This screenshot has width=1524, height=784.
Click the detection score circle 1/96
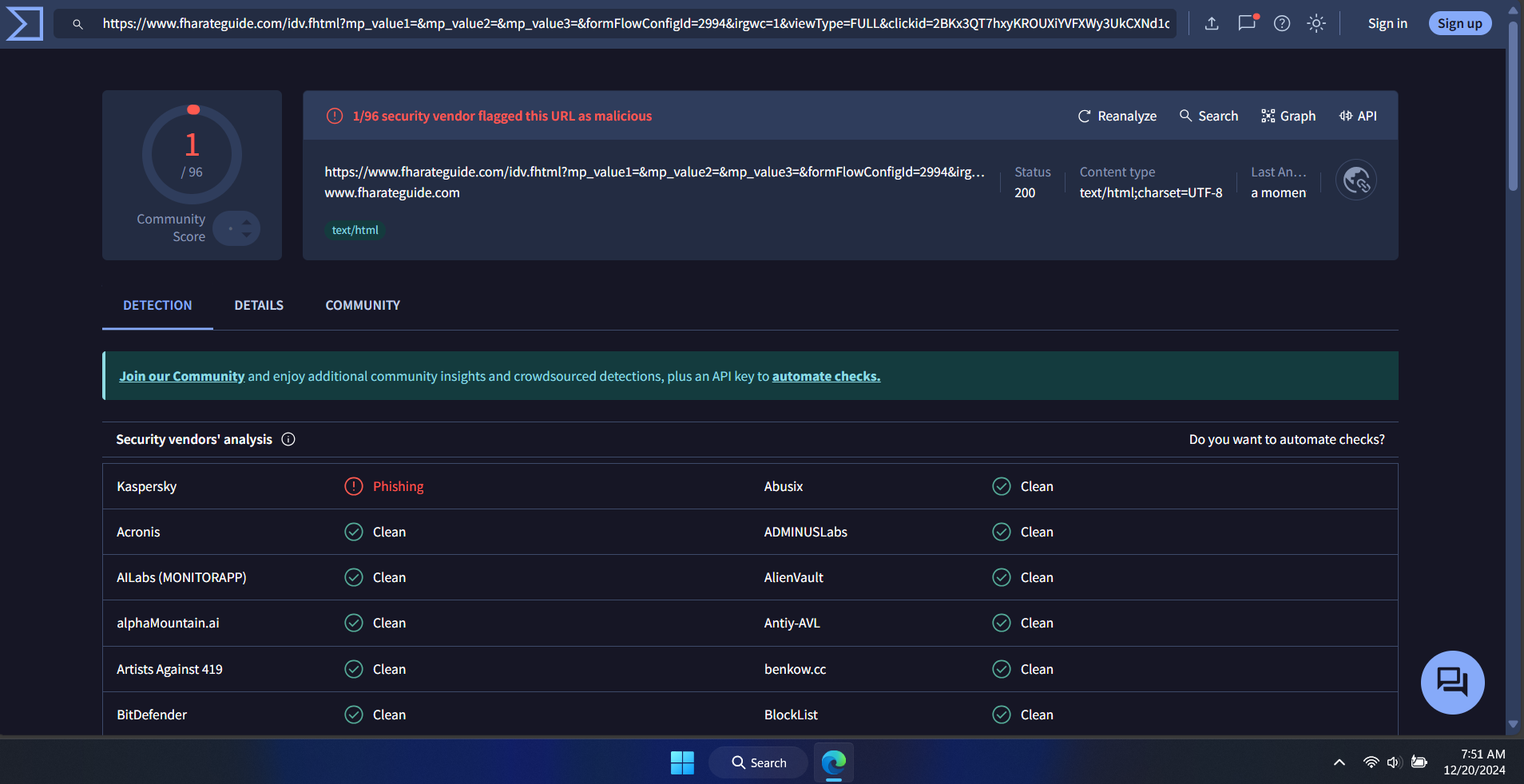pyautogui.click(x=192, y=154)
